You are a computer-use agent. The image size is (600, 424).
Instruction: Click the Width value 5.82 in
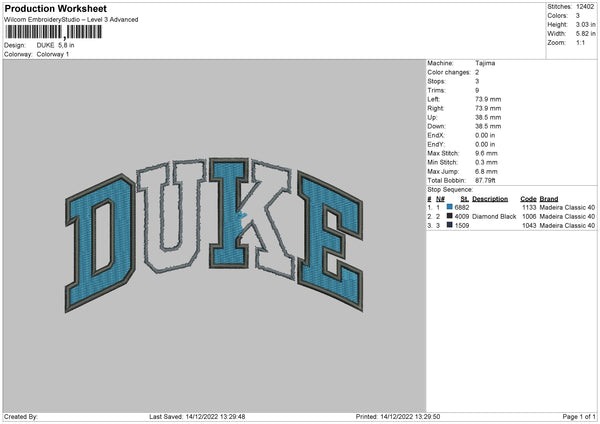coord(585,34)
